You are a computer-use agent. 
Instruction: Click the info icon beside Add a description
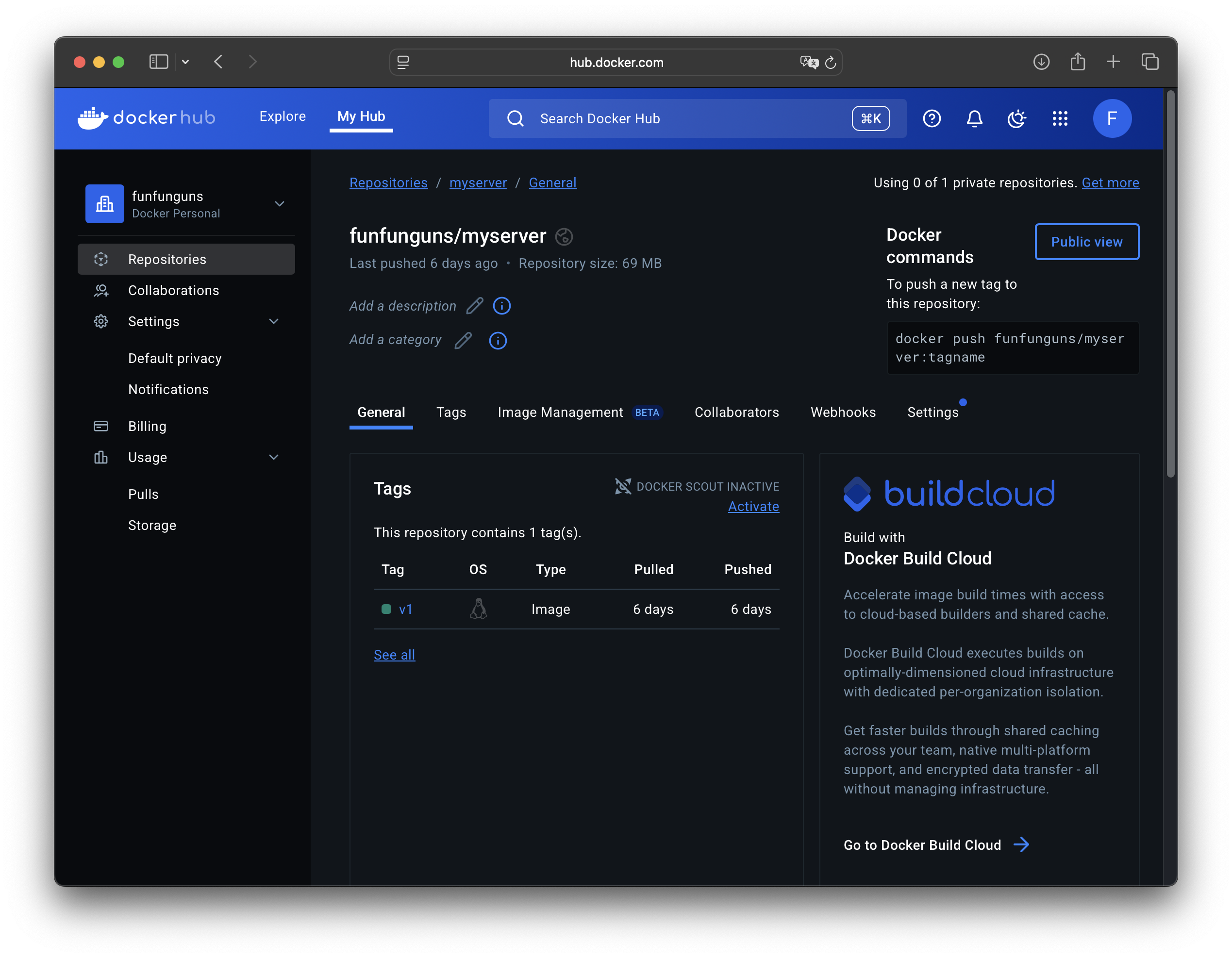(x=501, y=306)
